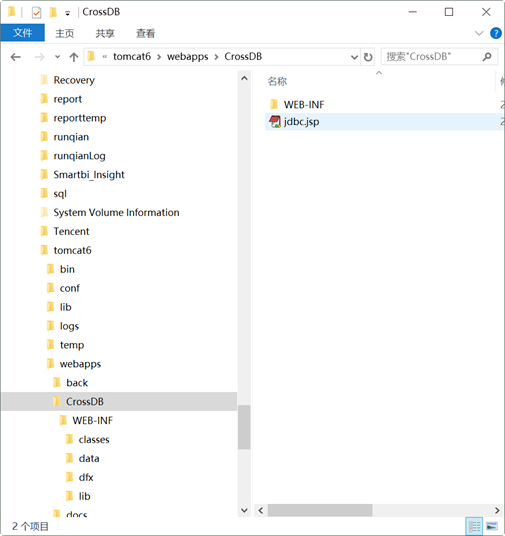Select runqian folder in the tree
This screenshot has width=505, height=536.
pyautogui.click(x=71, y=137)
